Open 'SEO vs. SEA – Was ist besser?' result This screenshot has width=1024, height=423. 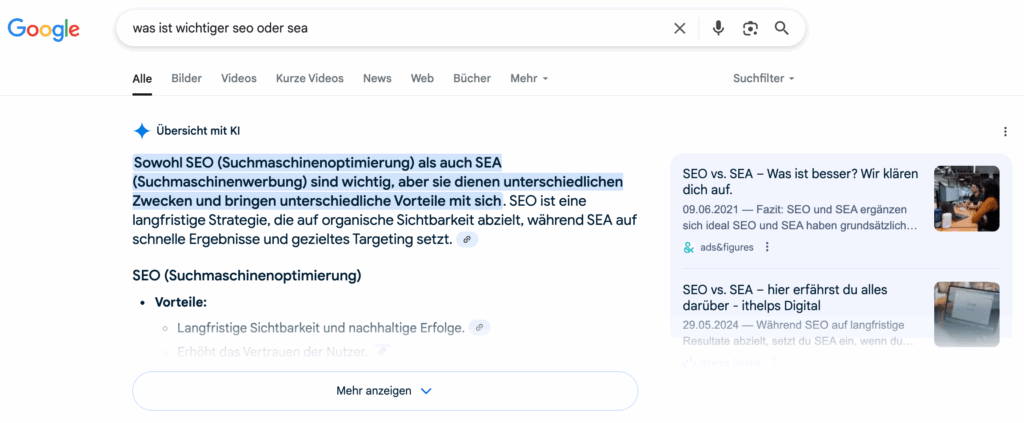tap(801, 181)
